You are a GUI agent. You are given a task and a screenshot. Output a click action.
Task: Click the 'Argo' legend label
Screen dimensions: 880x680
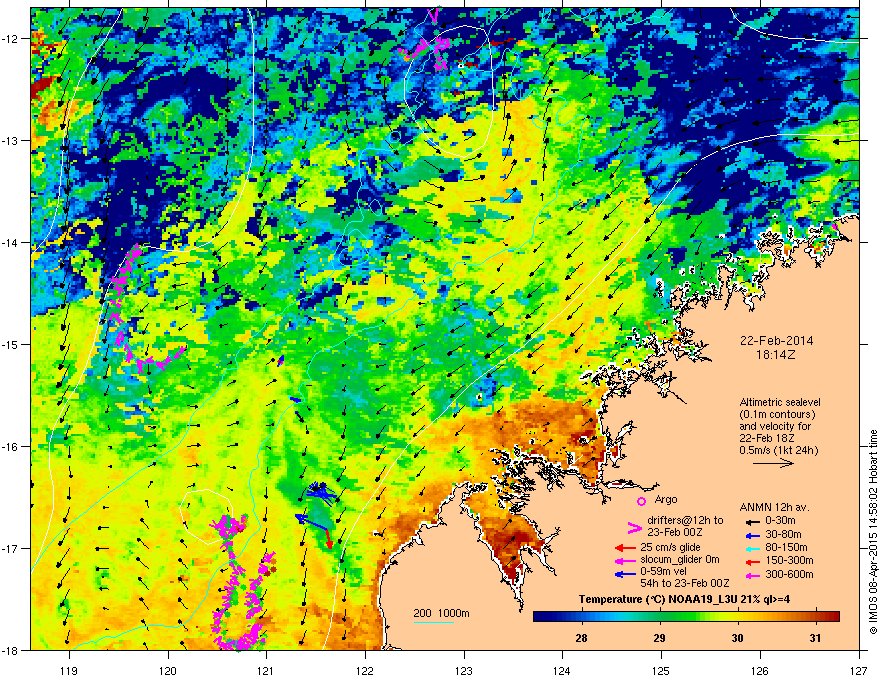tap(666, 499)
